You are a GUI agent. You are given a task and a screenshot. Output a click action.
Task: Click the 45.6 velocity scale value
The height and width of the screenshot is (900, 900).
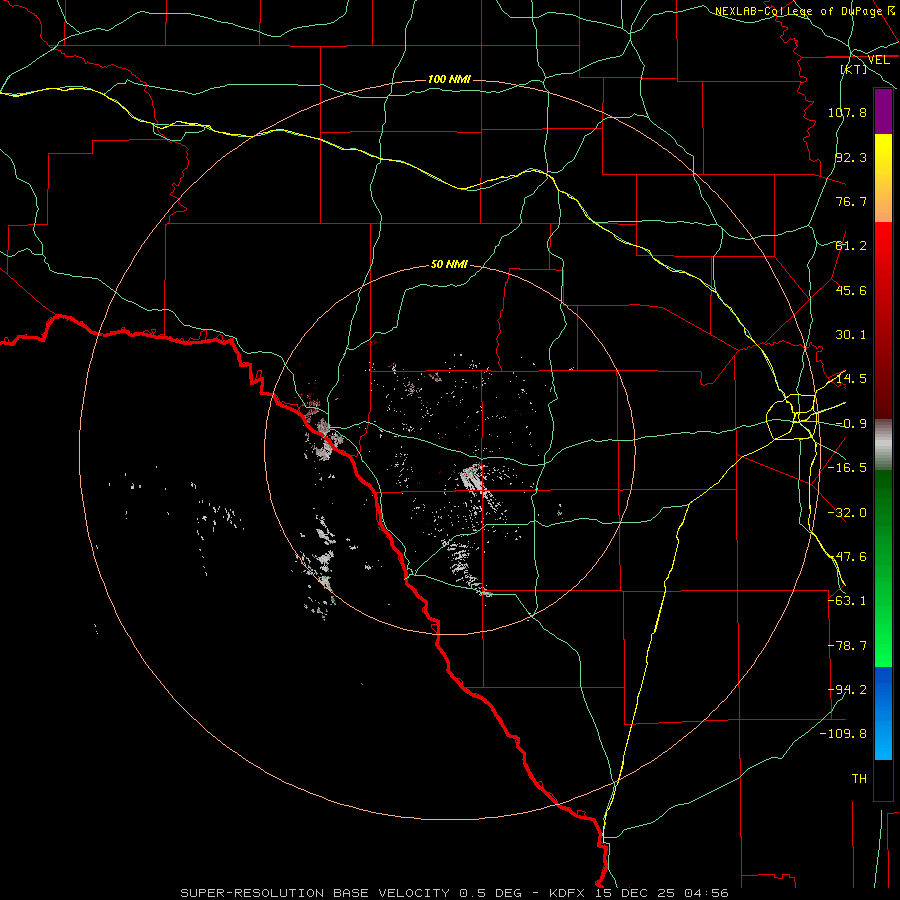(851, 290)
